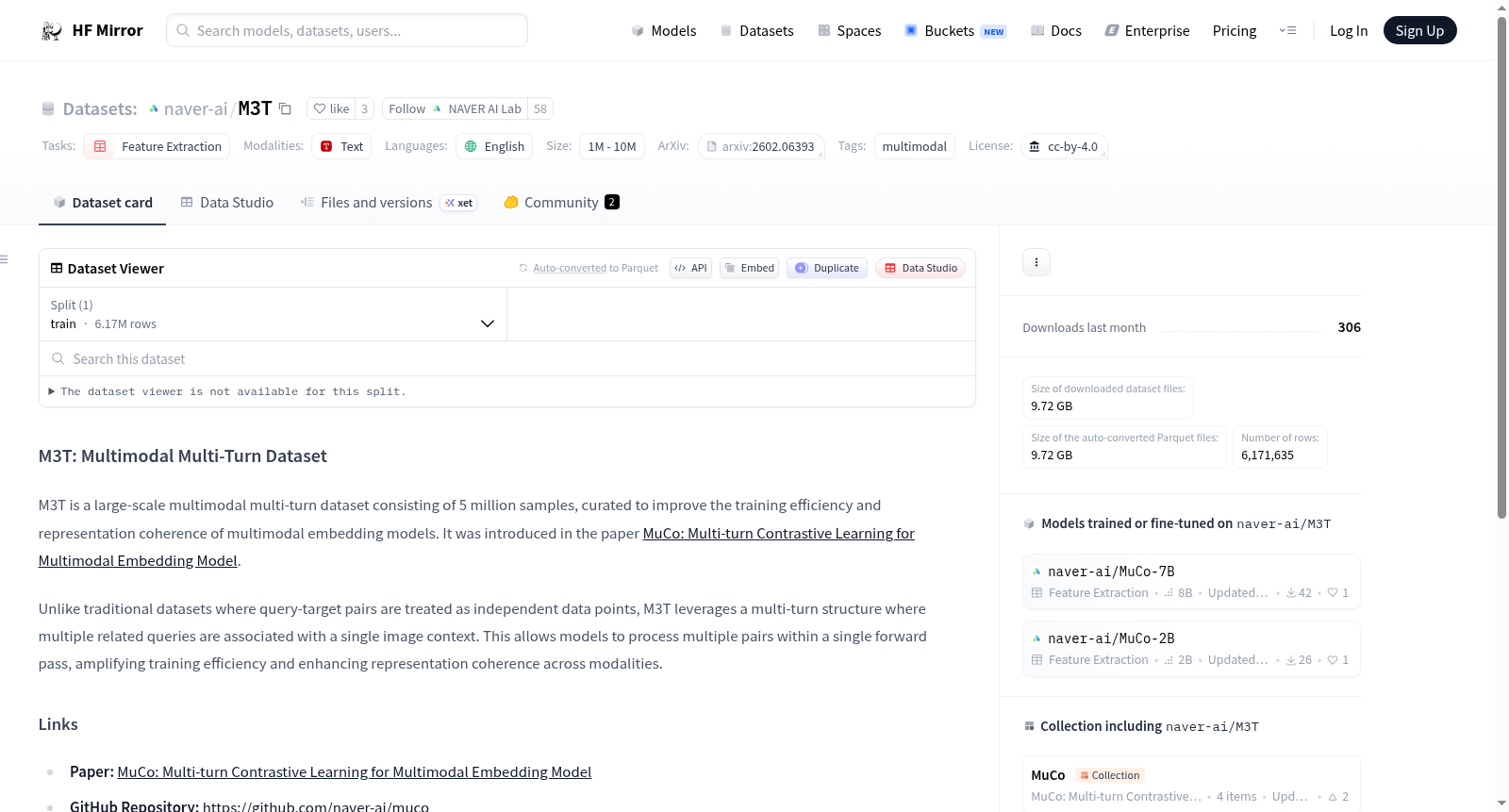Open the more navigation menu icon

click(x=1287, y=30)
